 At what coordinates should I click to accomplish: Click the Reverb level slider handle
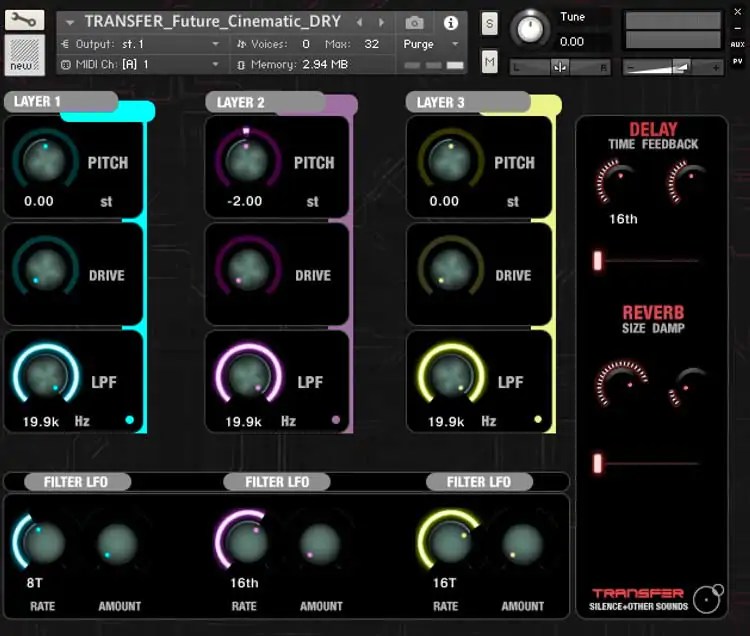click(597, 463)
